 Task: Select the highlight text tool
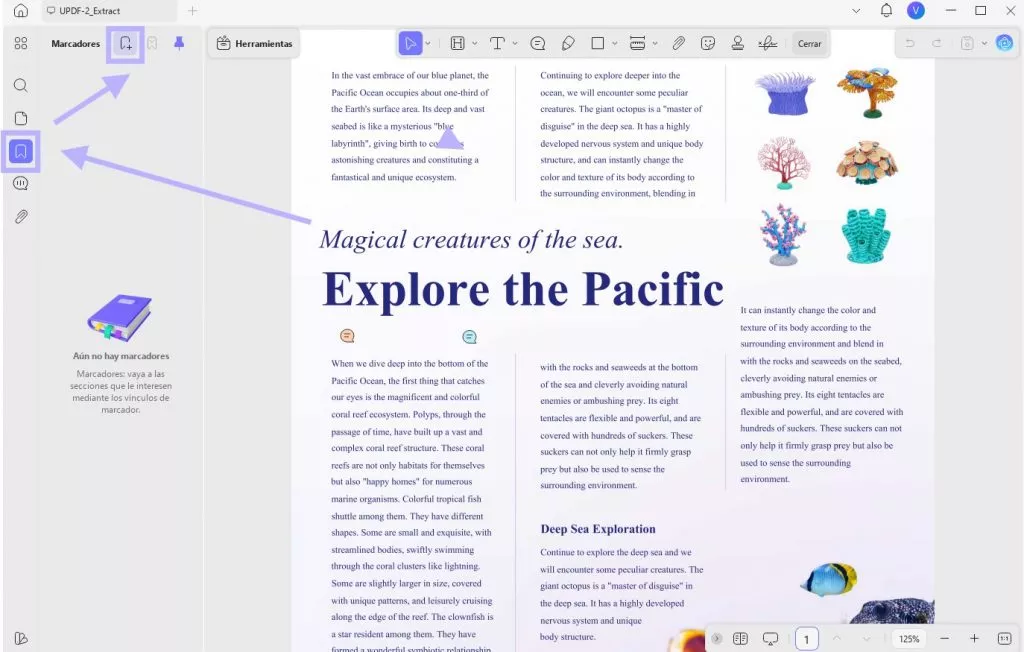click(458, 44)
